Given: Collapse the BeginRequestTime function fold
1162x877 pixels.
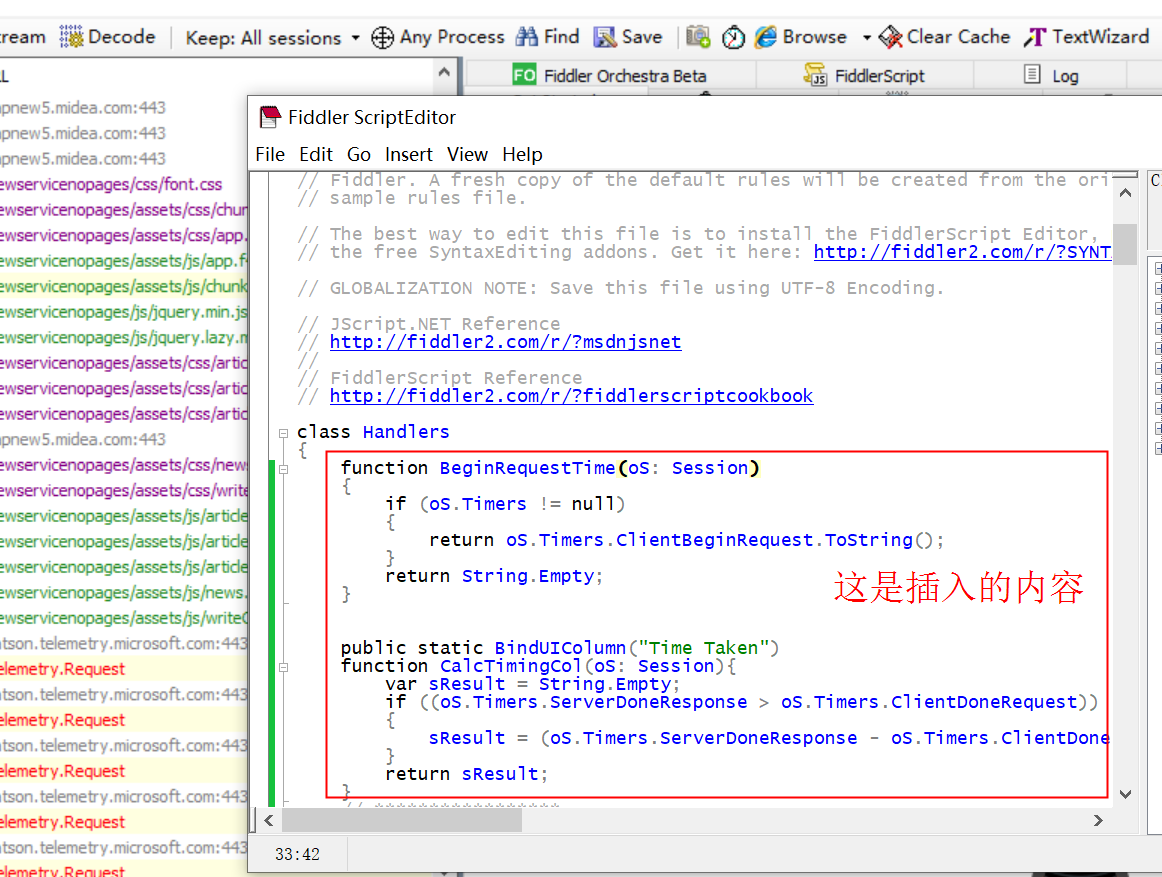Looking at the screenshot, I should pos(283,469).
